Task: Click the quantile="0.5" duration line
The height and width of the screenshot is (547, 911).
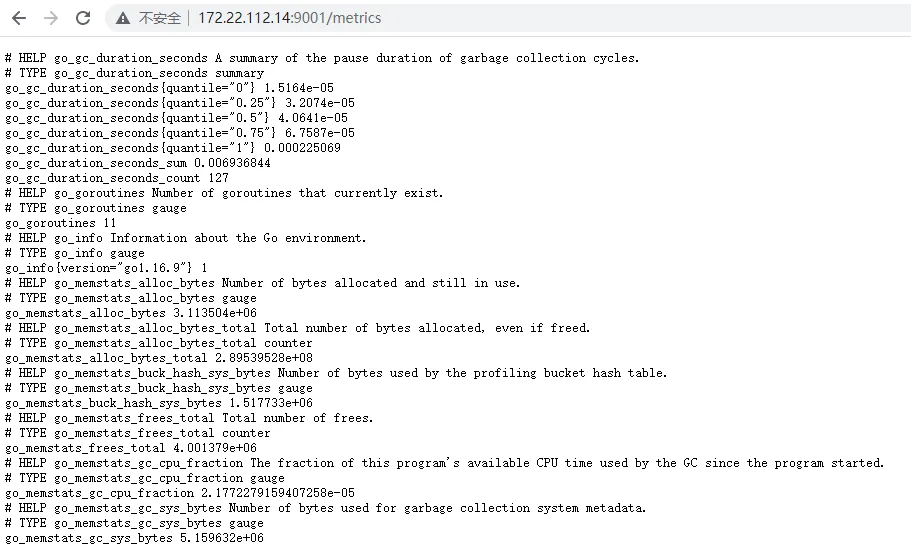Action: pos(177,118)
